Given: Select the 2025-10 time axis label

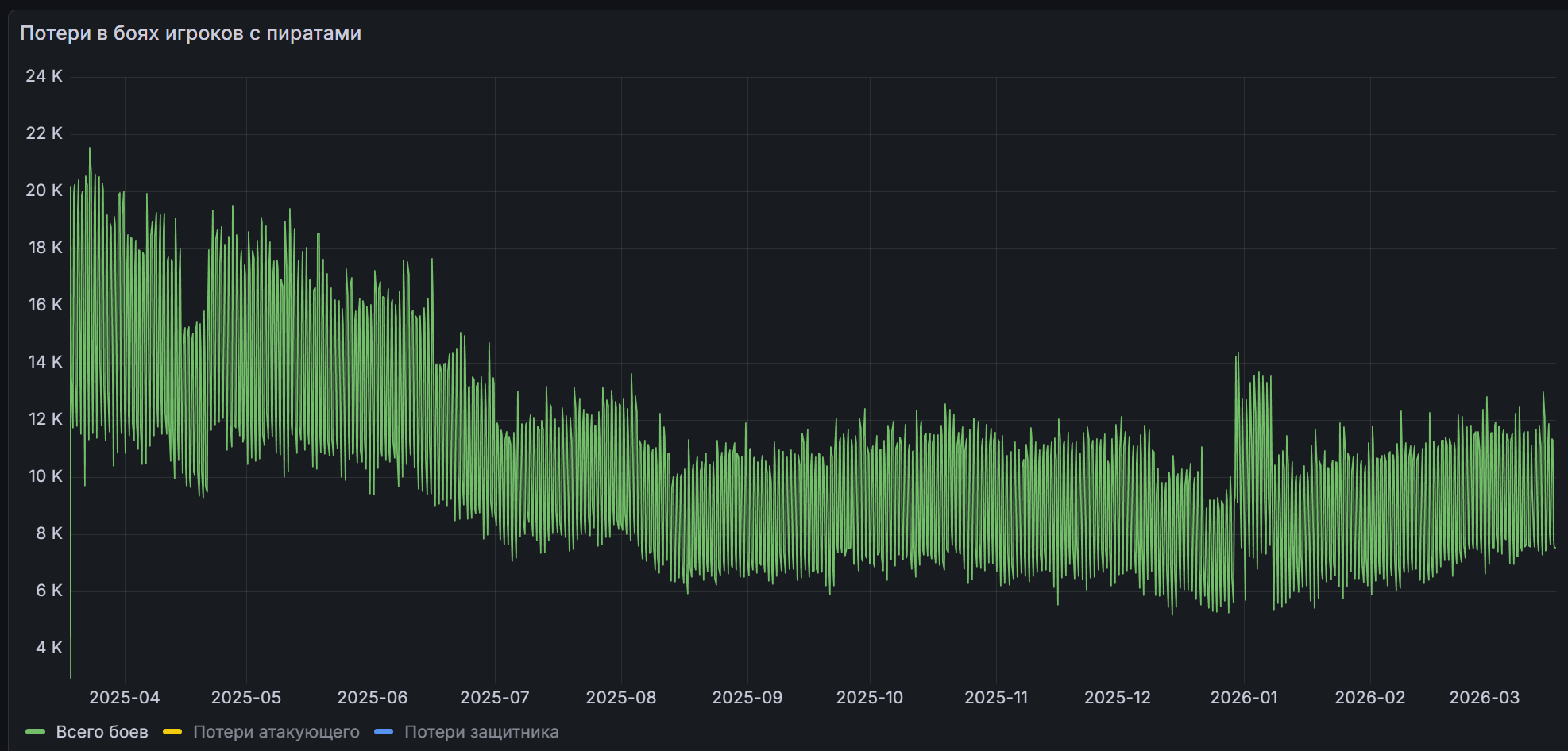Looking at the screenshot, I should pyautogui.click(x=869, y=698).
